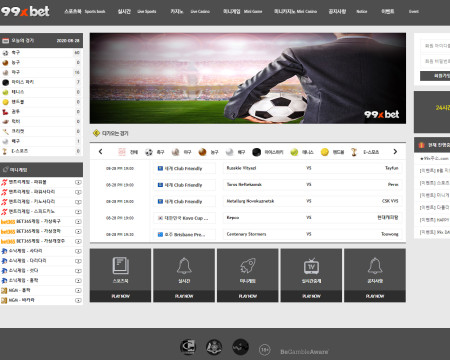Click the soccer banner image with 99xbet logo

click(248, 78)
